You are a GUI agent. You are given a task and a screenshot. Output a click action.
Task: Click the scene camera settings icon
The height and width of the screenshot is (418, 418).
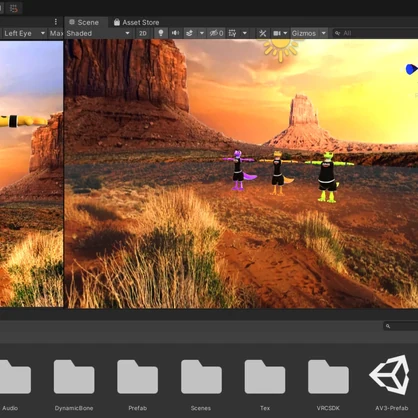277,33
